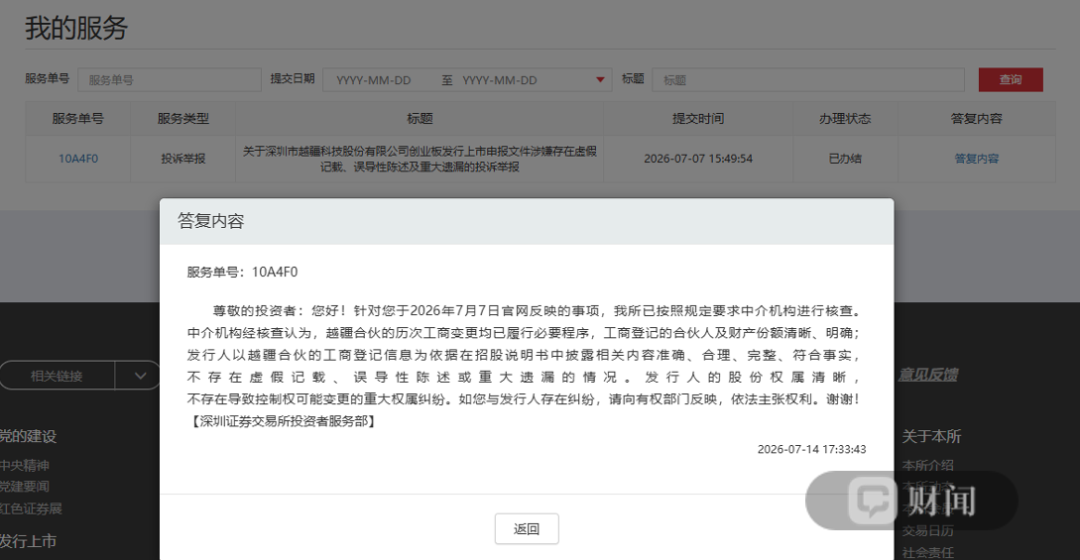Click the 返回 button in the dialog
The image size is (1080, 560).
(526, 528)
